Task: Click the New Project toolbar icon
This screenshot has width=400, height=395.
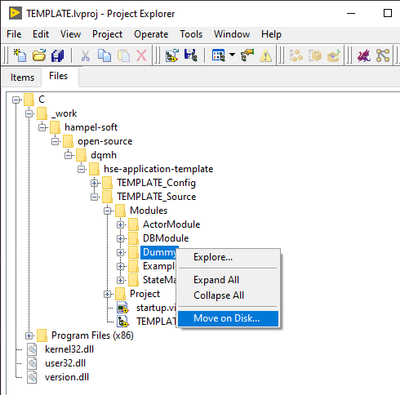Action: click(20, 55)
